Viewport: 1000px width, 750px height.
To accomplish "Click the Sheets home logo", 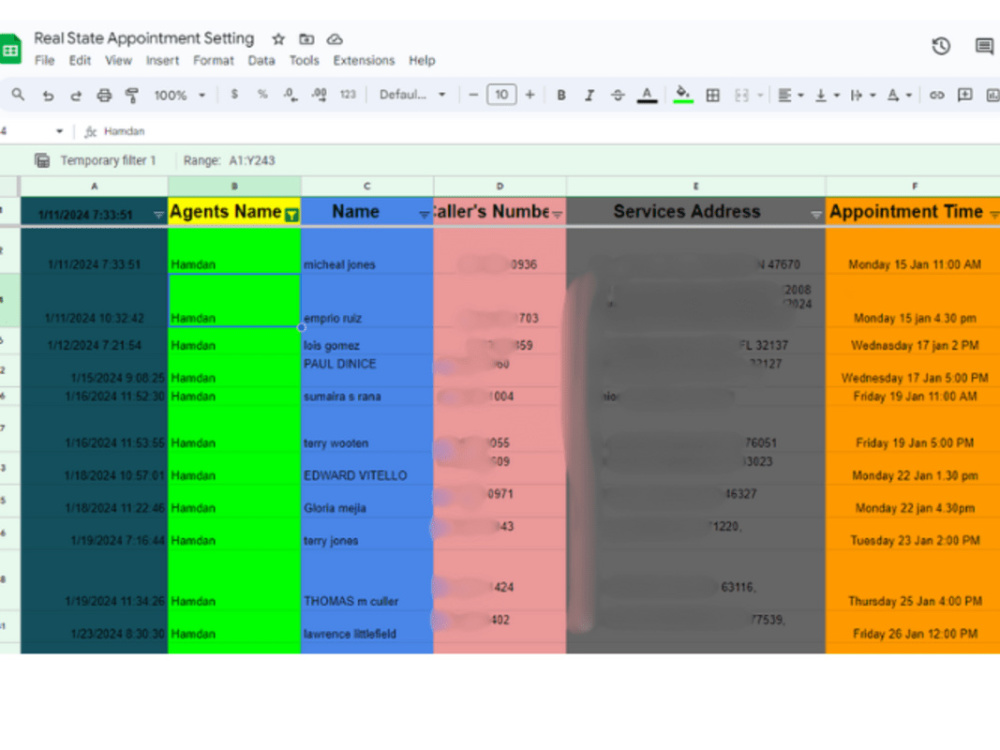I will pos(10,49).
